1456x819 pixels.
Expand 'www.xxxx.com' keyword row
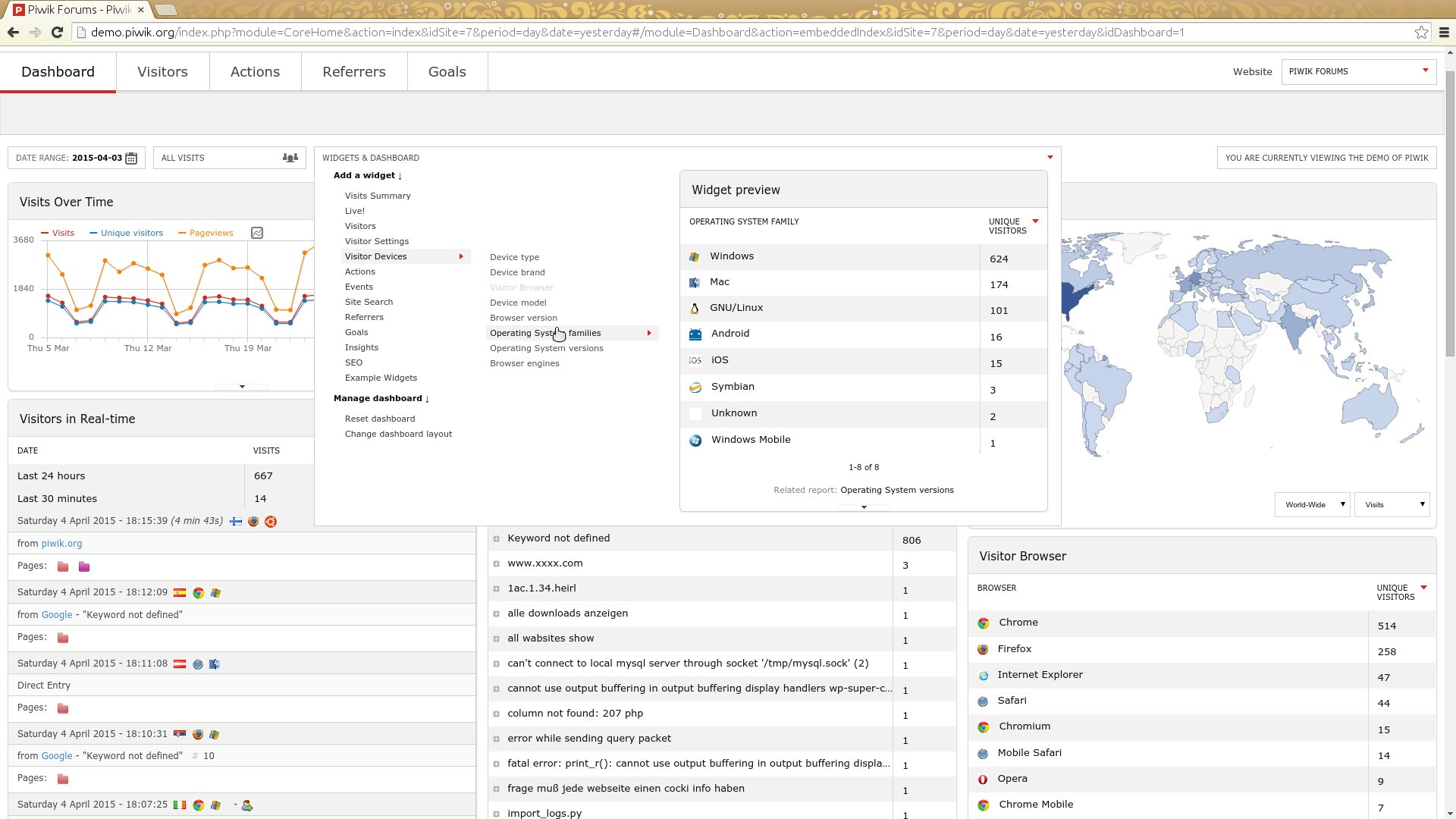coord(496,564)
